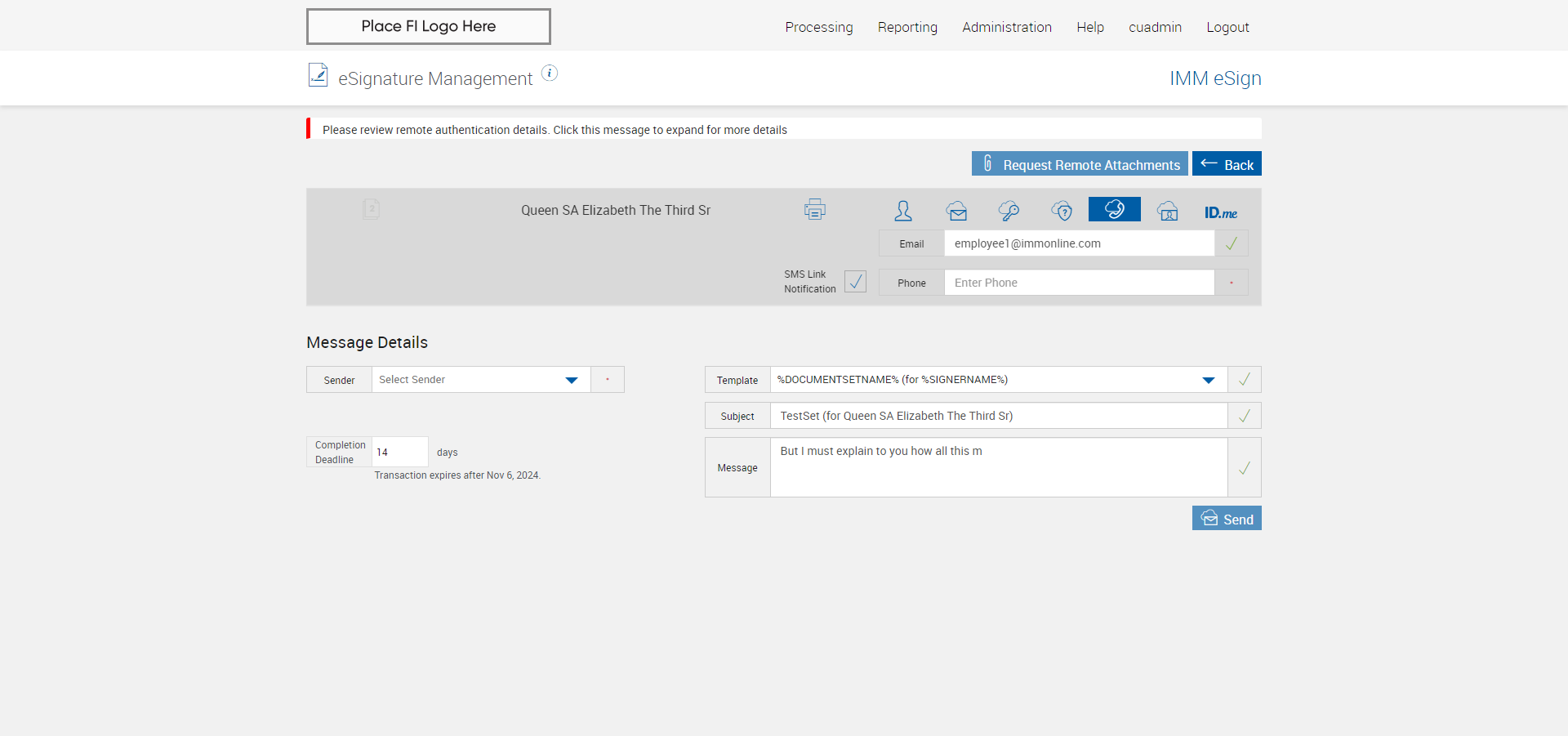
Task: Open the Administration menu
Action: (1006, 27)
